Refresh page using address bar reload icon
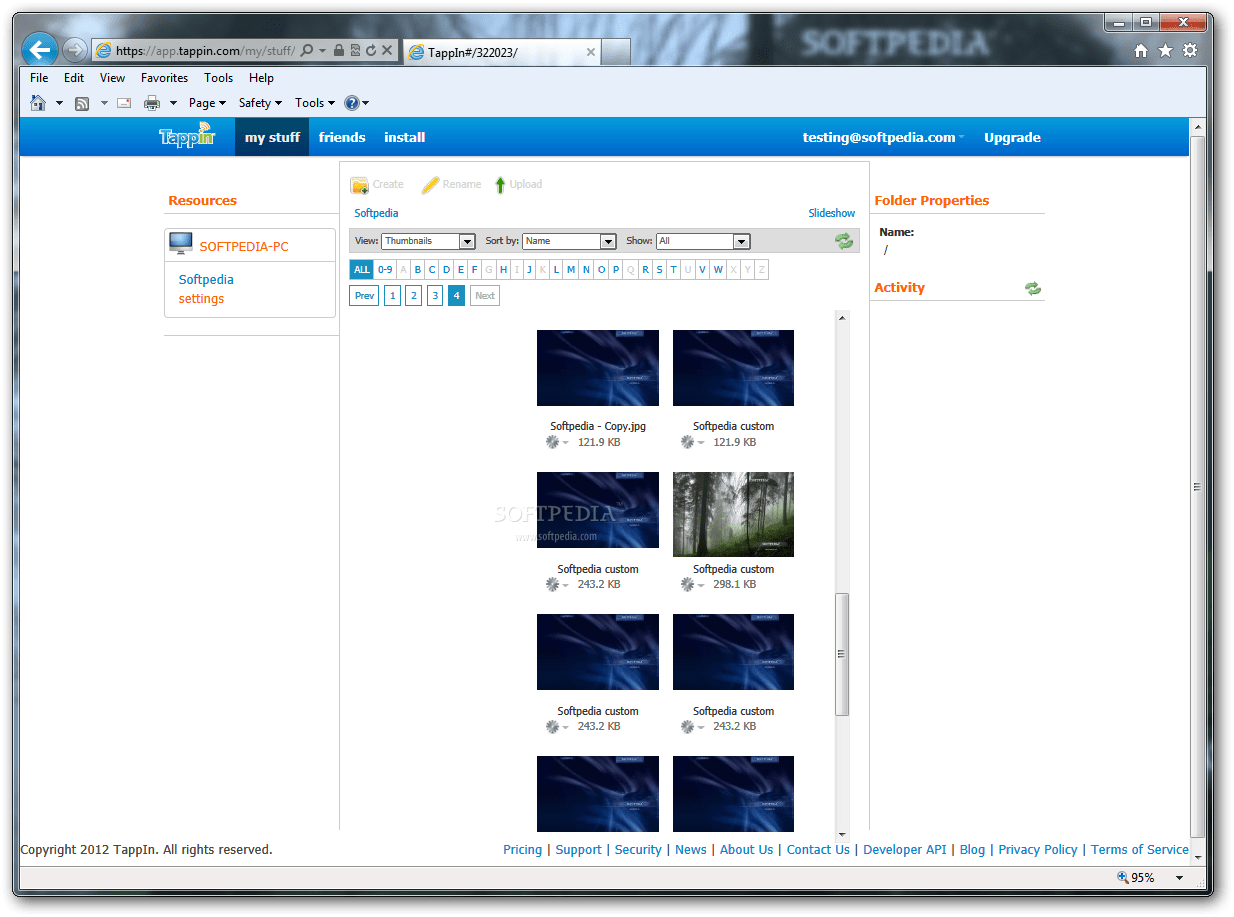Image resolution: width=1234 pixels, height=917 pixels. [x=370, y=50]
